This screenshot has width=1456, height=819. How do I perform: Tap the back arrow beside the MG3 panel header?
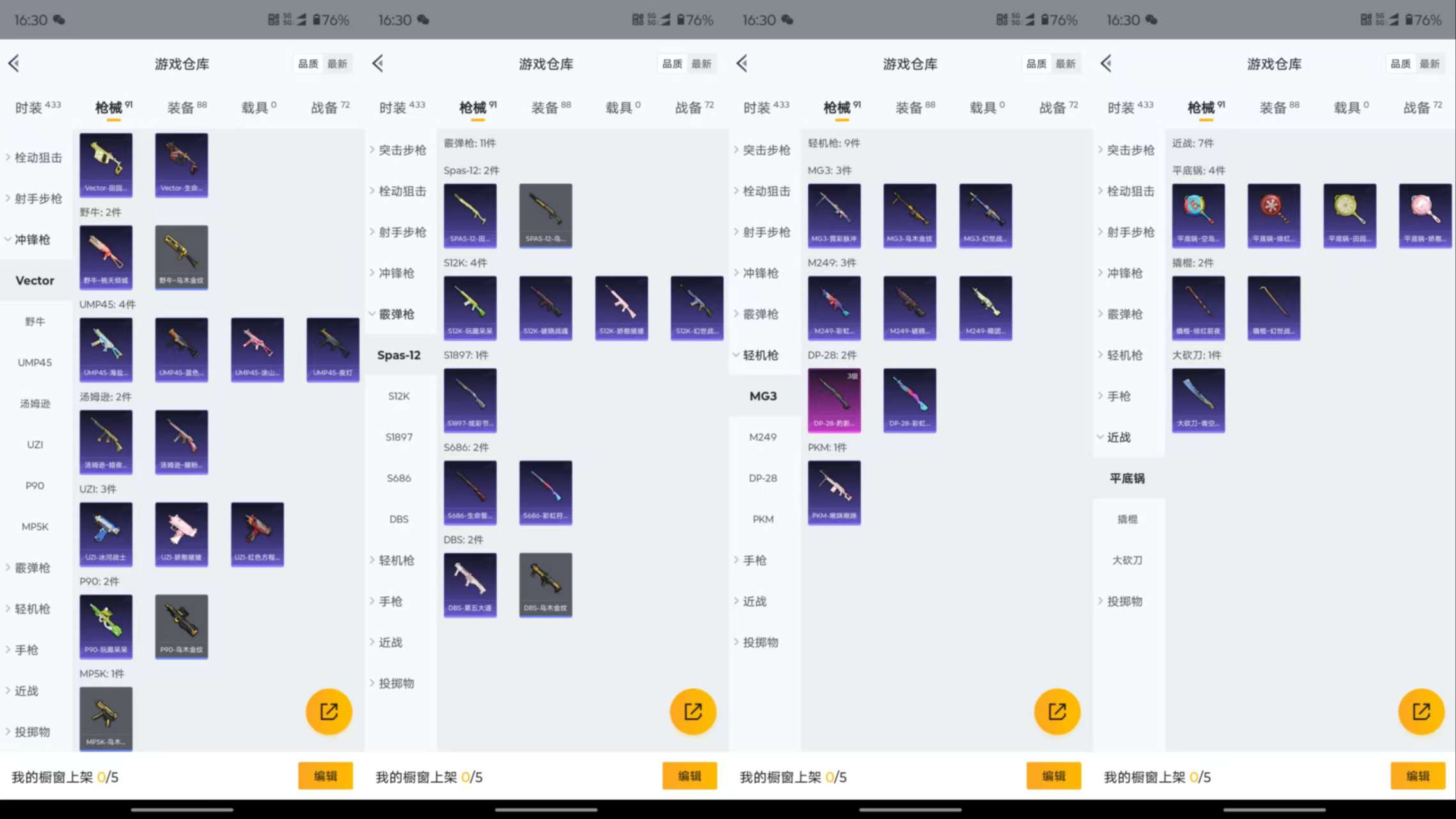coord(742,63)
